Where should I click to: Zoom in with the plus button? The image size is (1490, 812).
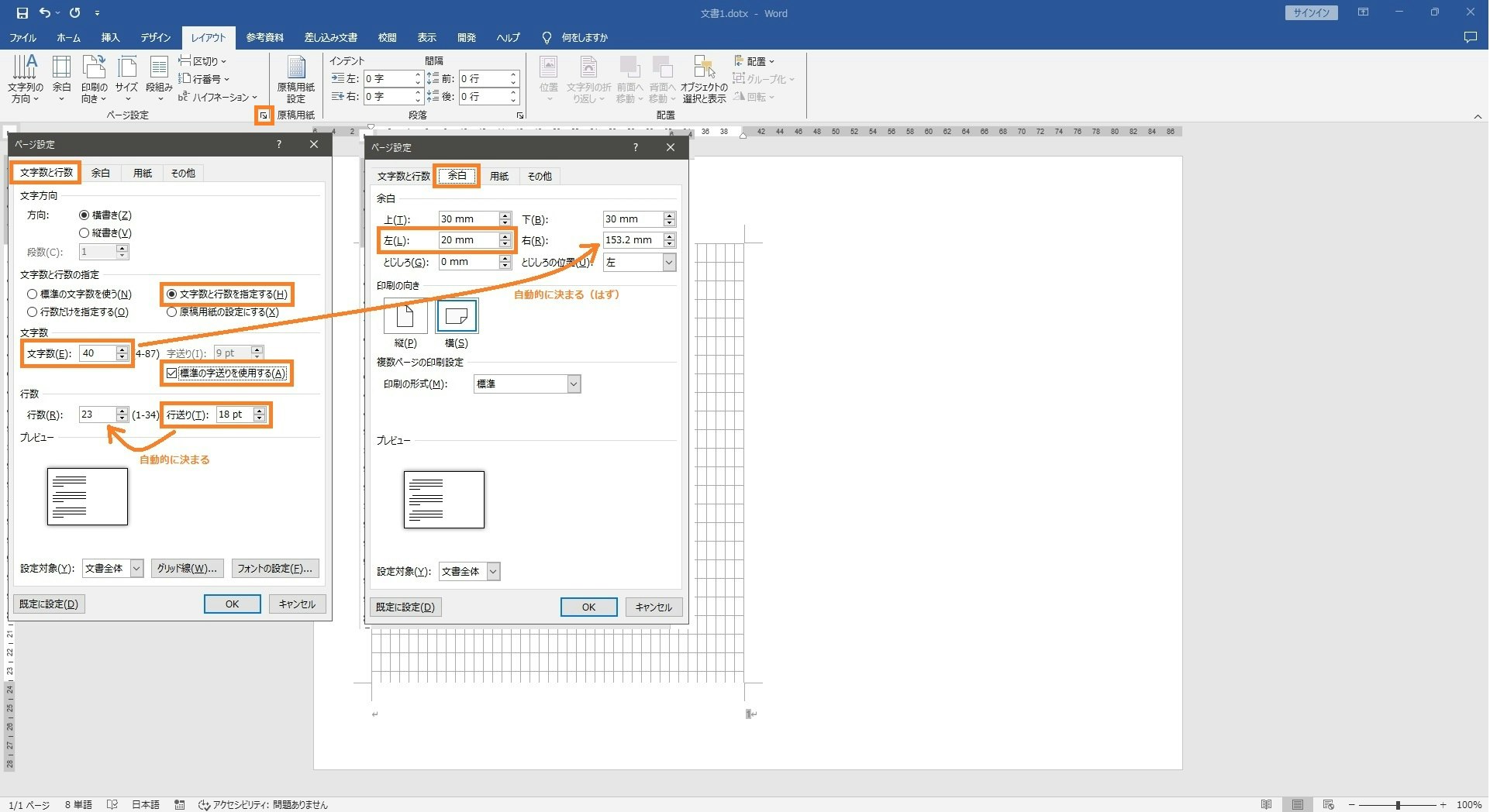pos(1443,805)
